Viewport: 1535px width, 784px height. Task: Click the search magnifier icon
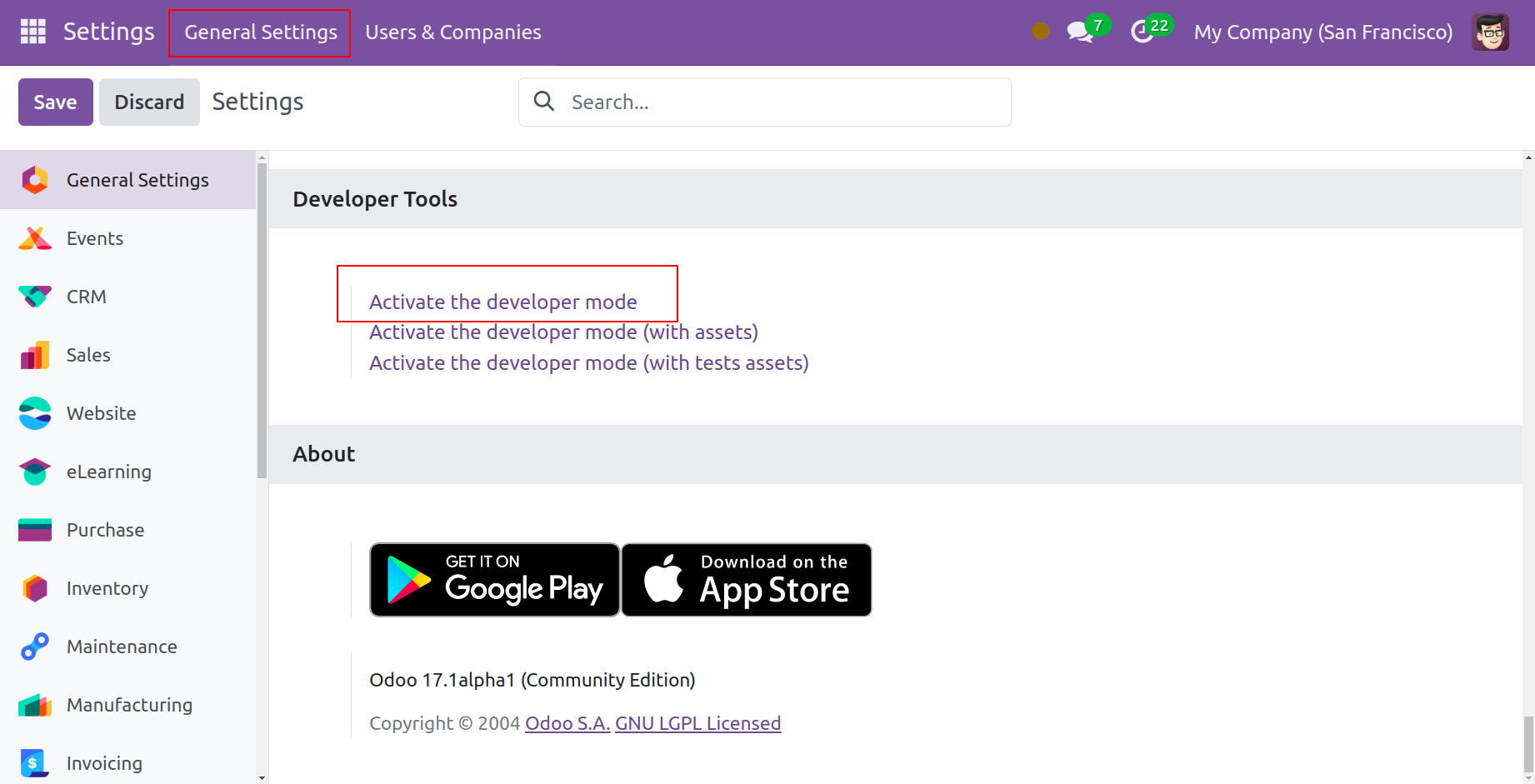point(544,101)
